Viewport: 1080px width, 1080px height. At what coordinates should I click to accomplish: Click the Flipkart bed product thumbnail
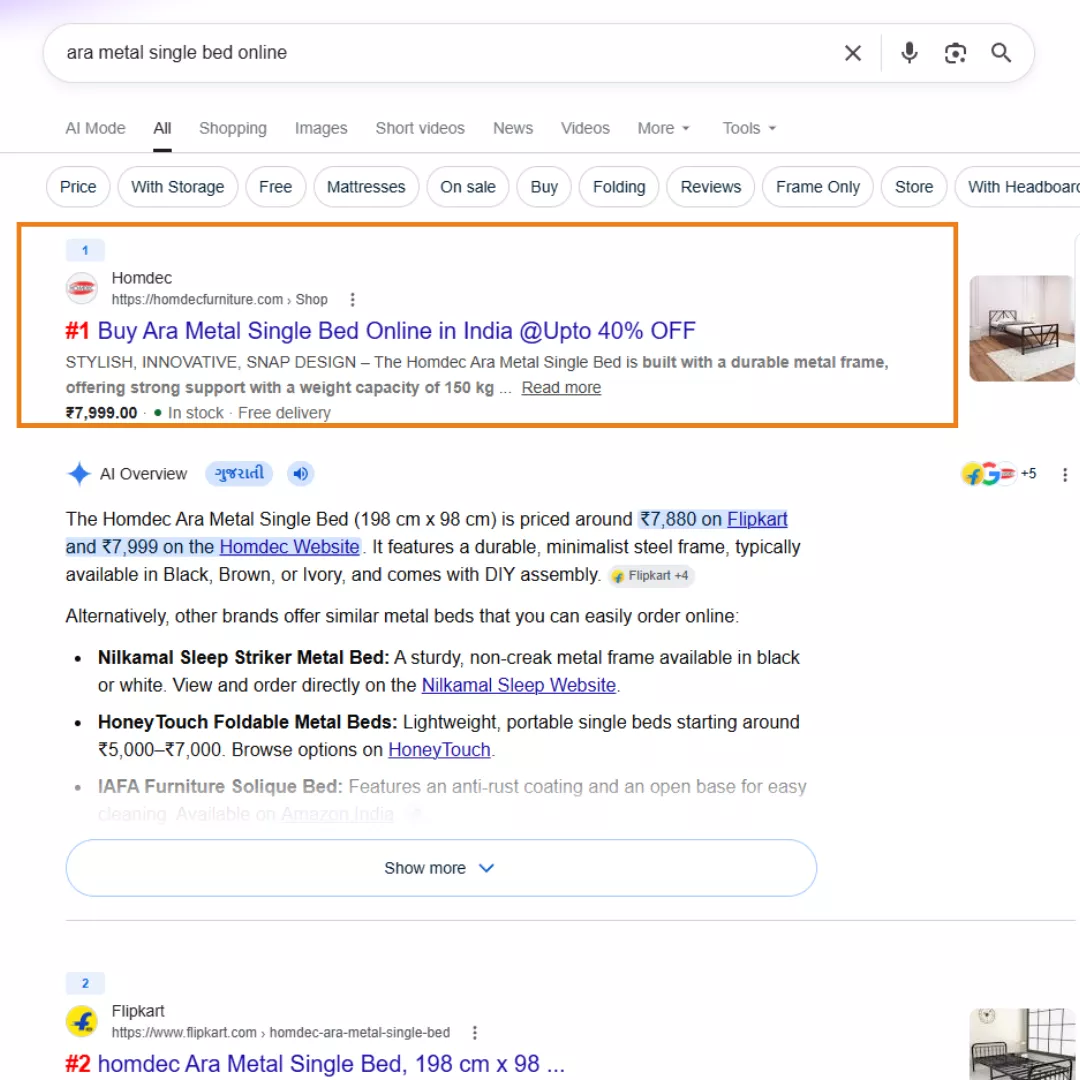(1022, 1043)
